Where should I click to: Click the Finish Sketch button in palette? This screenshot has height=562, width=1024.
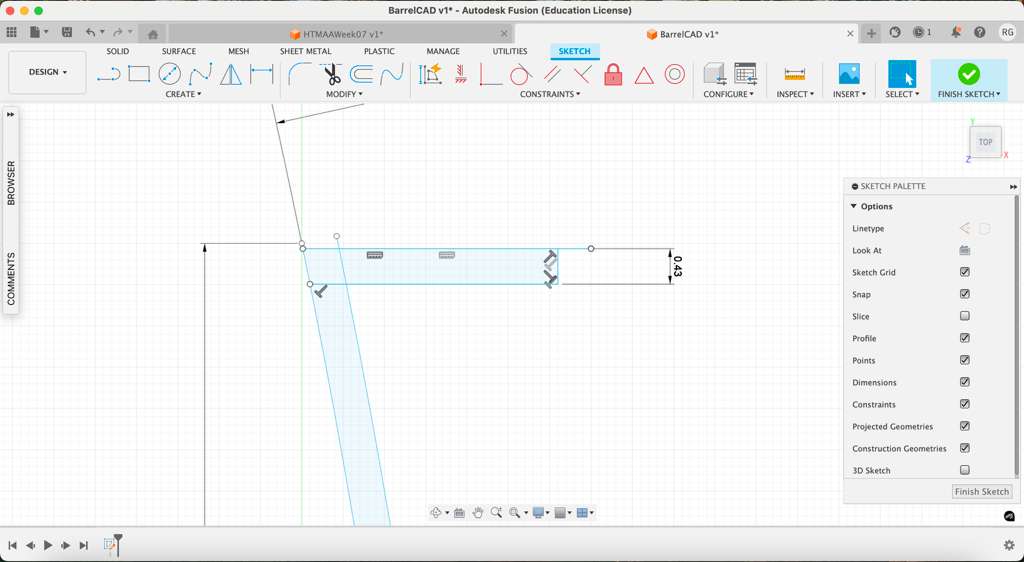coord(981,492)
